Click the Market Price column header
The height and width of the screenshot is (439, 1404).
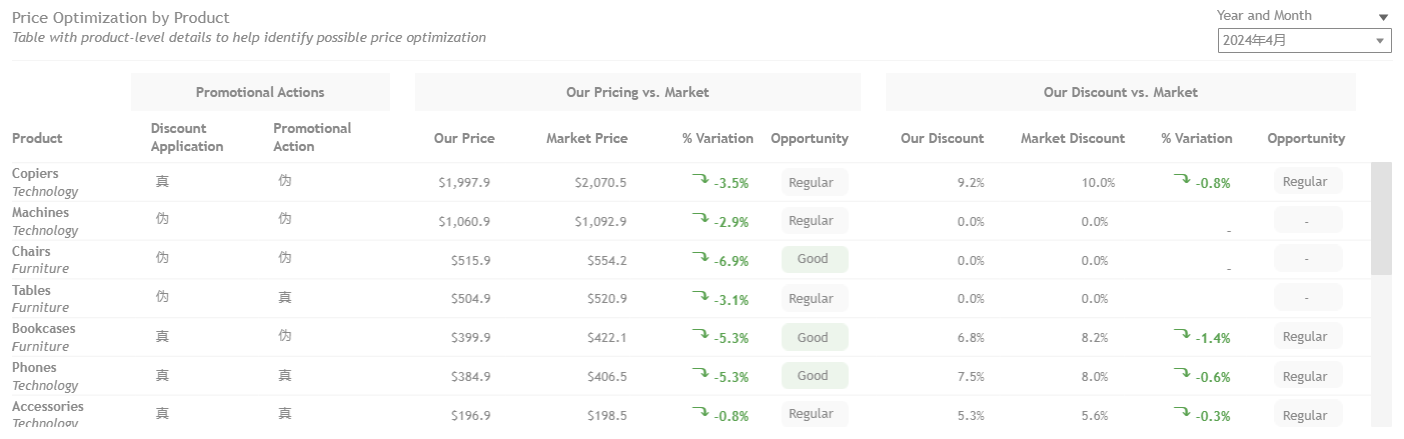pos(587,138)
